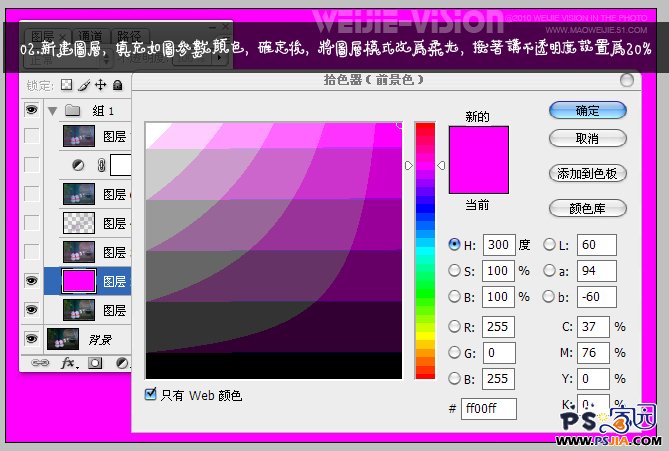
Task: Click the 取消 cancel button
Action: point(588,138)
